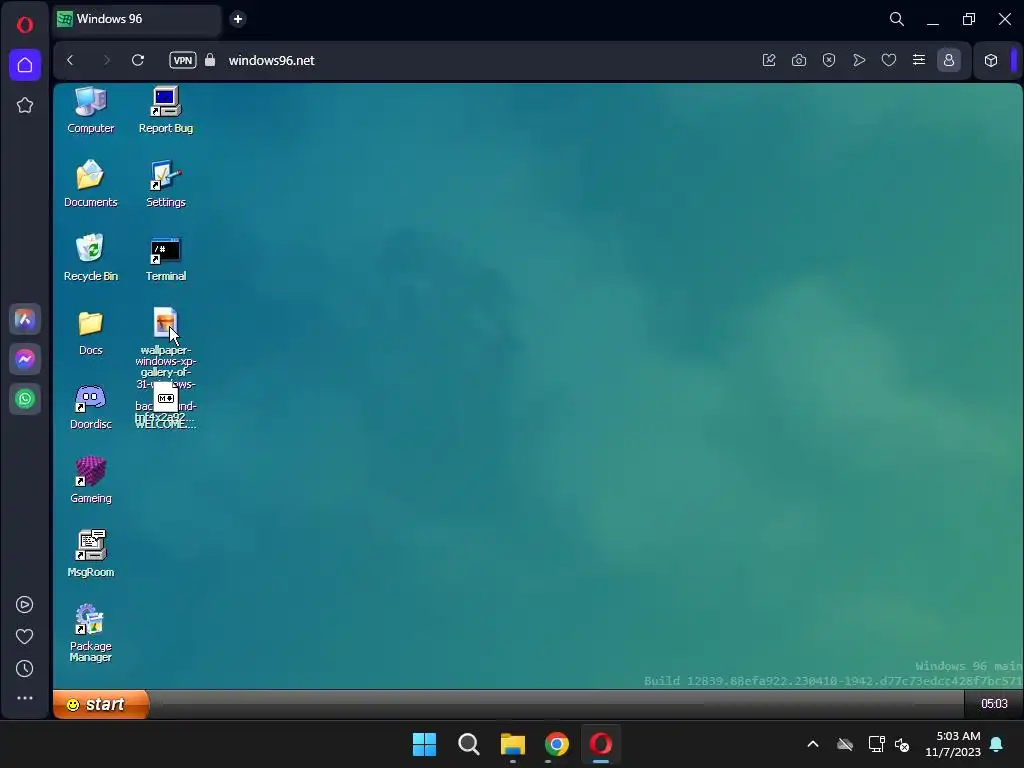Select the wallpaper-windows-xp image file
1024x768 pixels.
[165, 322]
